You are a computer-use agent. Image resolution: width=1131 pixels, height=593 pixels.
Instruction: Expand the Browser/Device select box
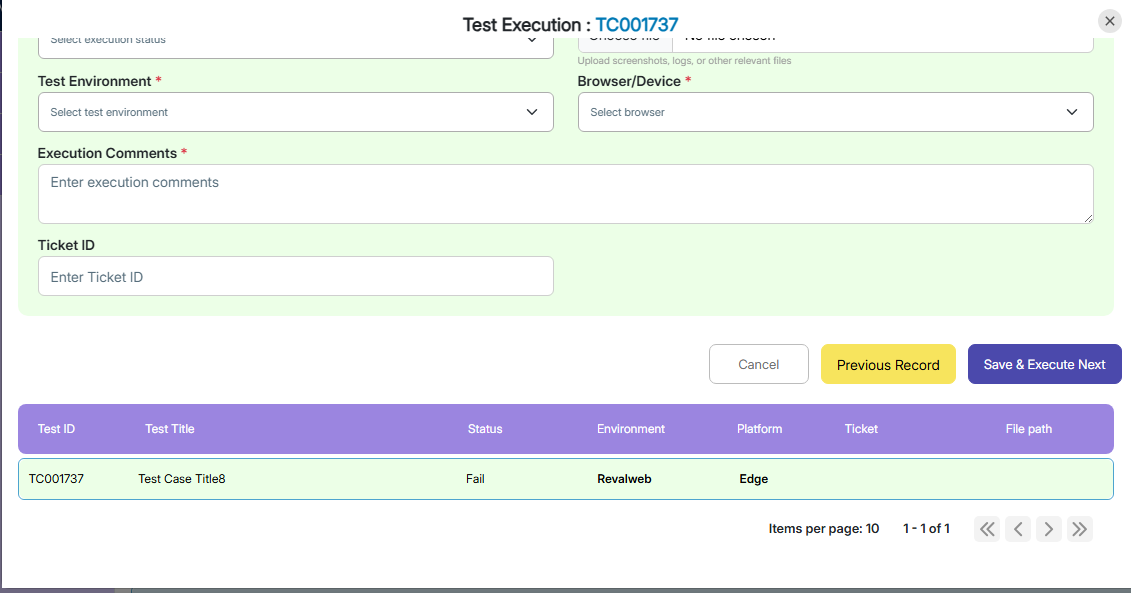click(835, 112)
